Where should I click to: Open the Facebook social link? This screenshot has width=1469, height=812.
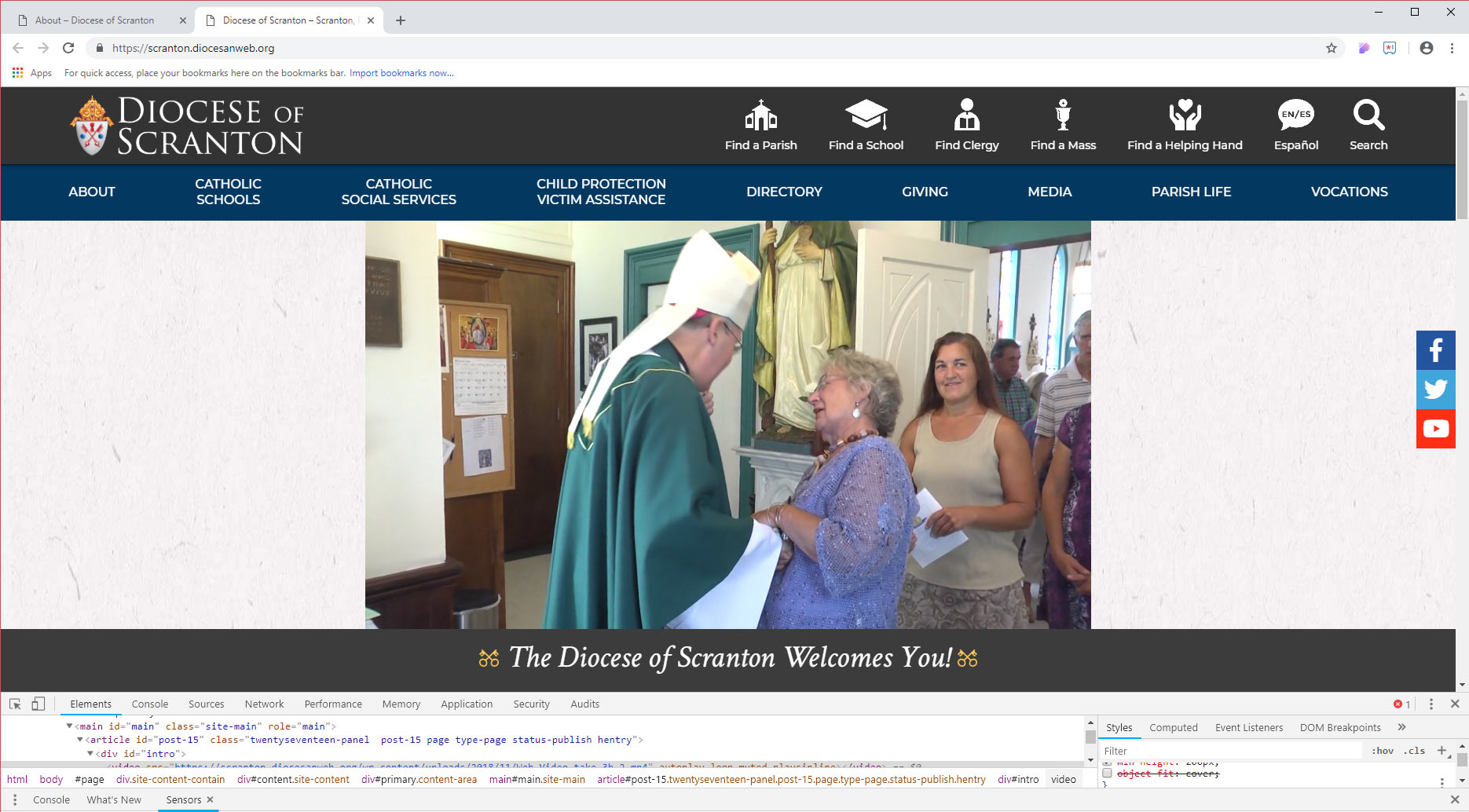[x=1435, y=350]
